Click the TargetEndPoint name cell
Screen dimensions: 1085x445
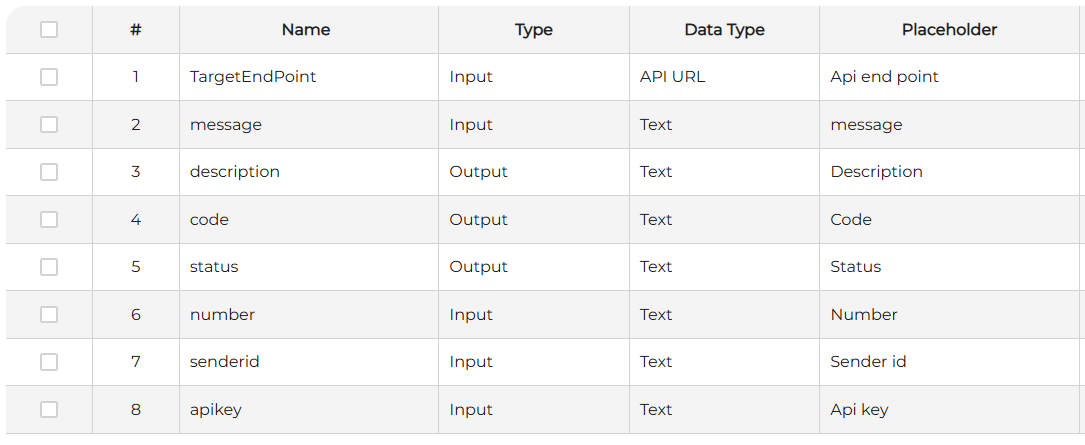[x=253, y=77]
